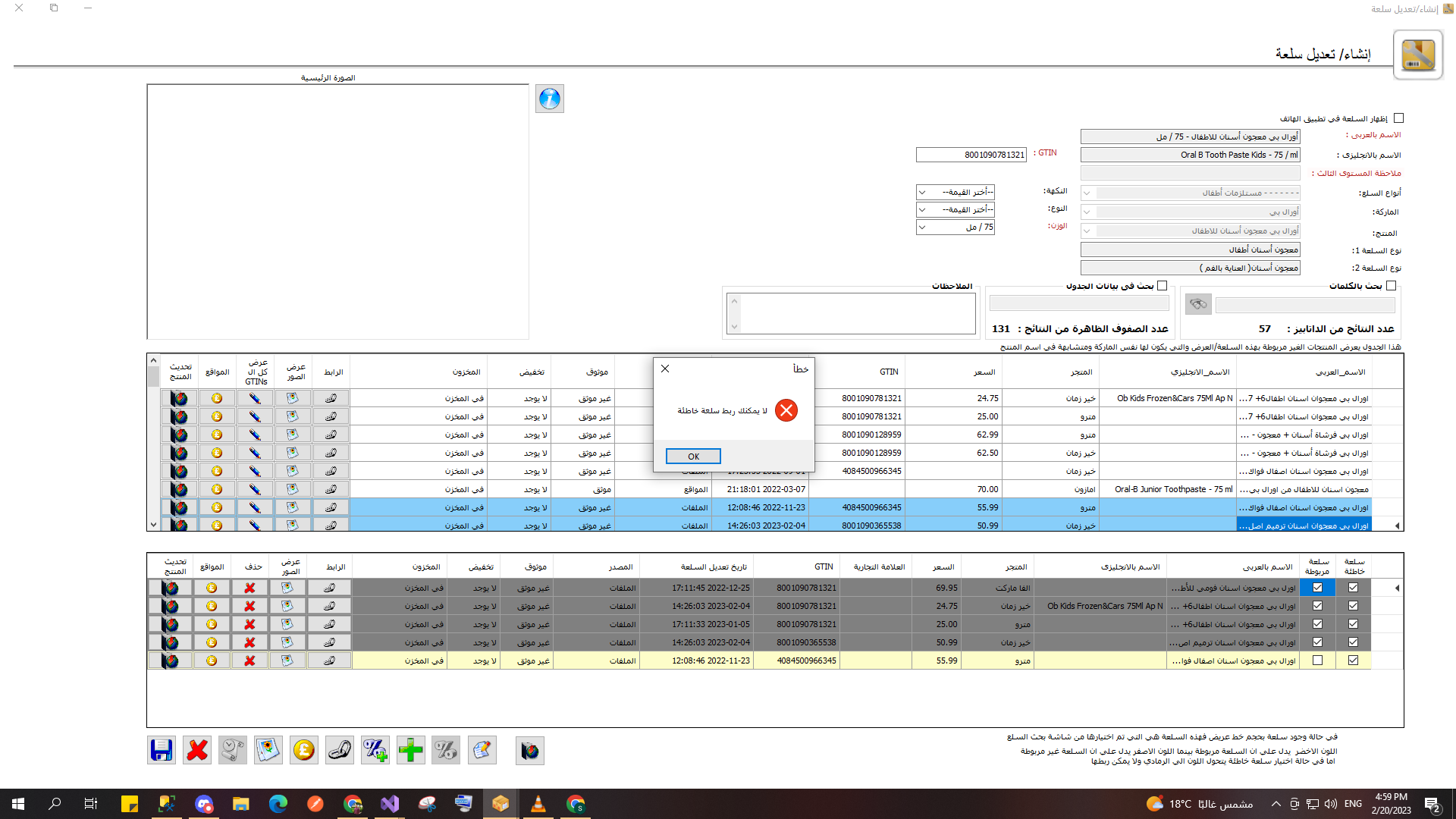
Task: Check linked item checkbox in yellow 55.99 row
Action: click(1317, 661)
